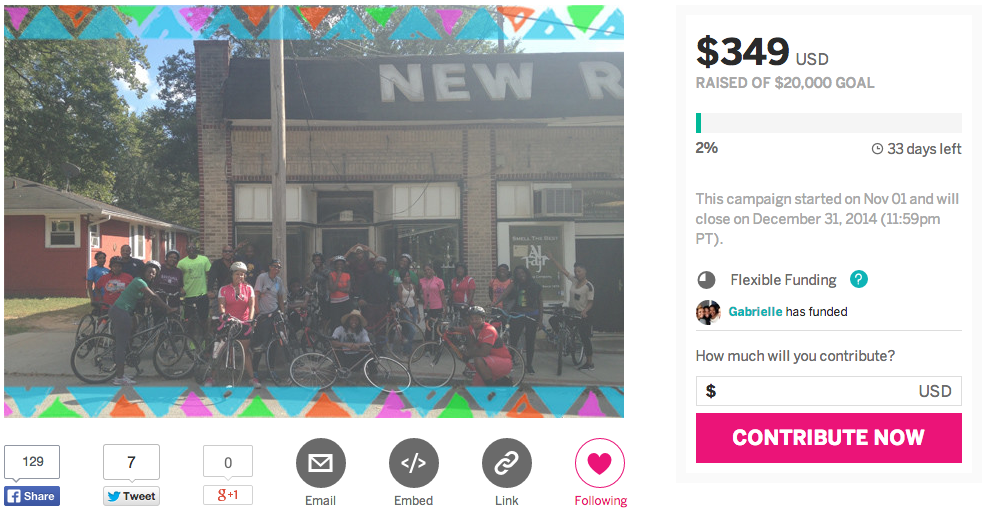This screenshot has width=987, height=514.
Task: Toggle the Following heart icon
Action: pos(600,463)
